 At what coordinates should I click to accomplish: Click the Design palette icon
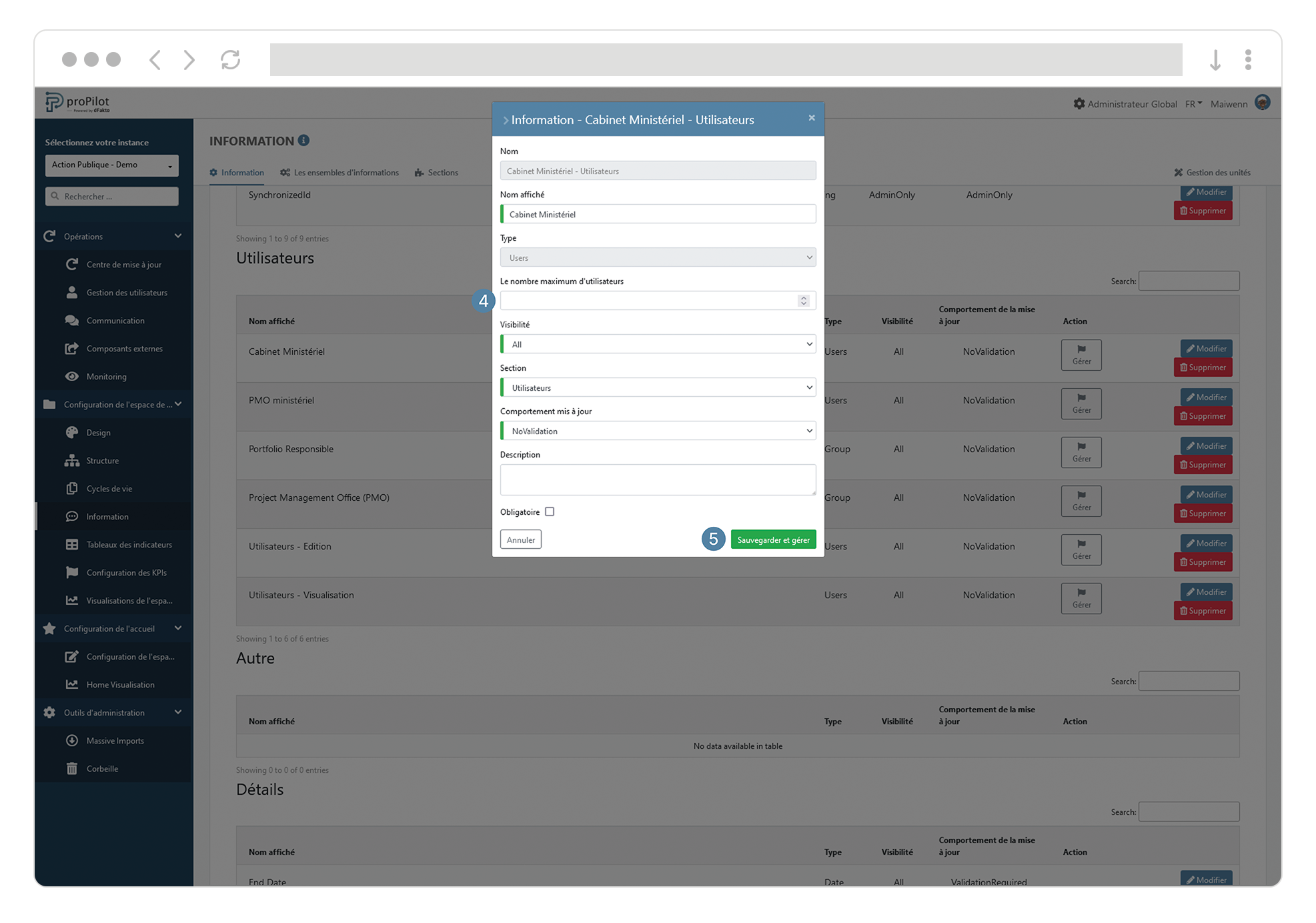[x=72, y=432]
